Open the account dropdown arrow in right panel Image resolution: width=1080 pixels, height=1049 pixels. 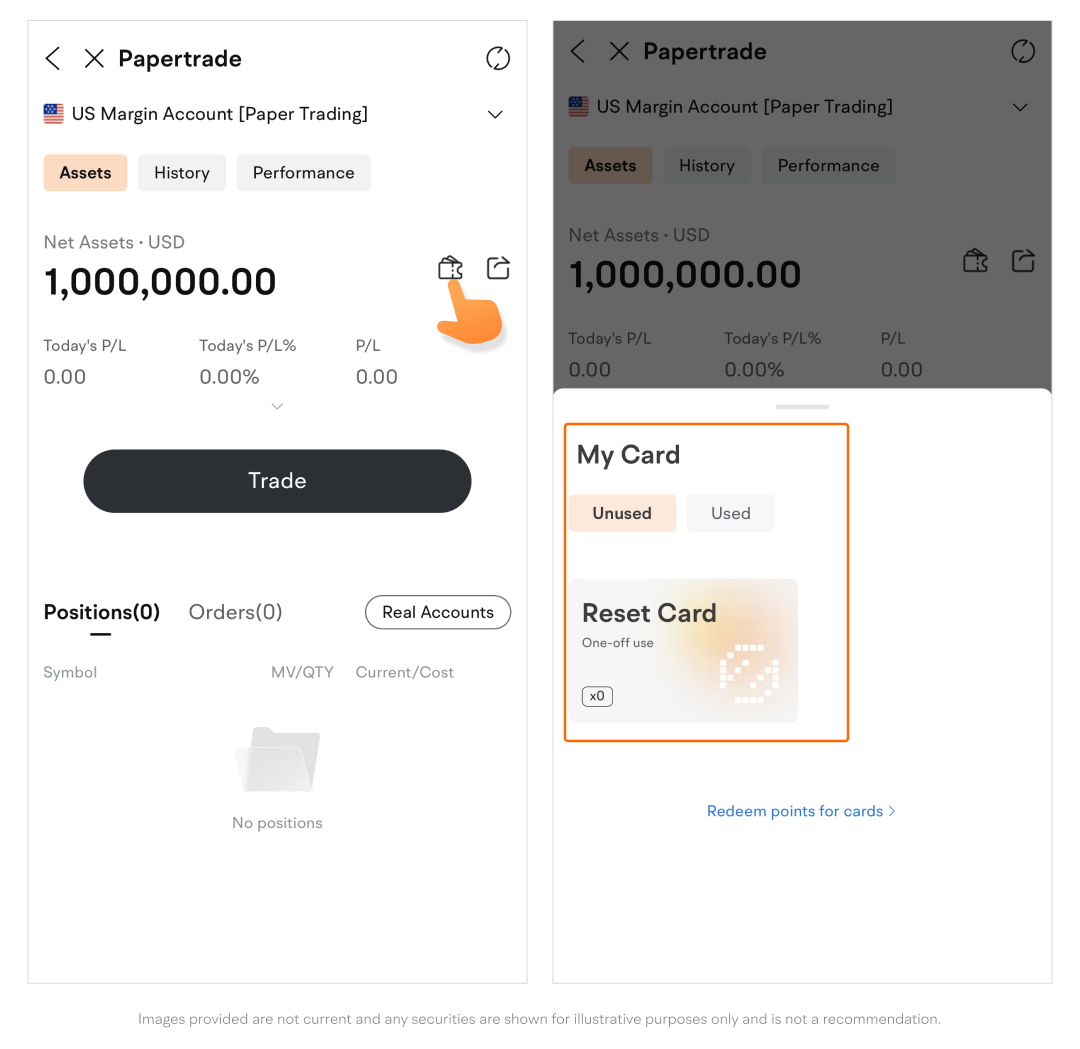coord(1020,107)
